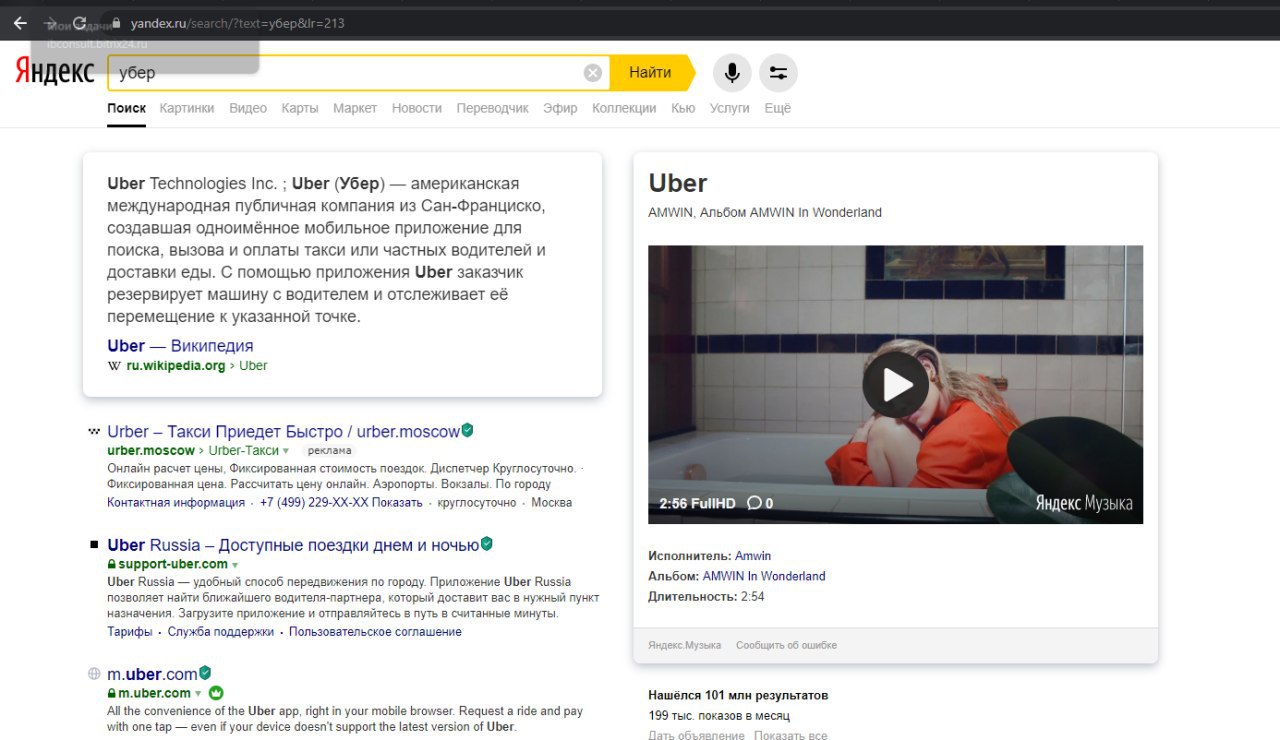Open Uber Russia – Доступные поездки result
1280x740 pixels.
point(293,545)
